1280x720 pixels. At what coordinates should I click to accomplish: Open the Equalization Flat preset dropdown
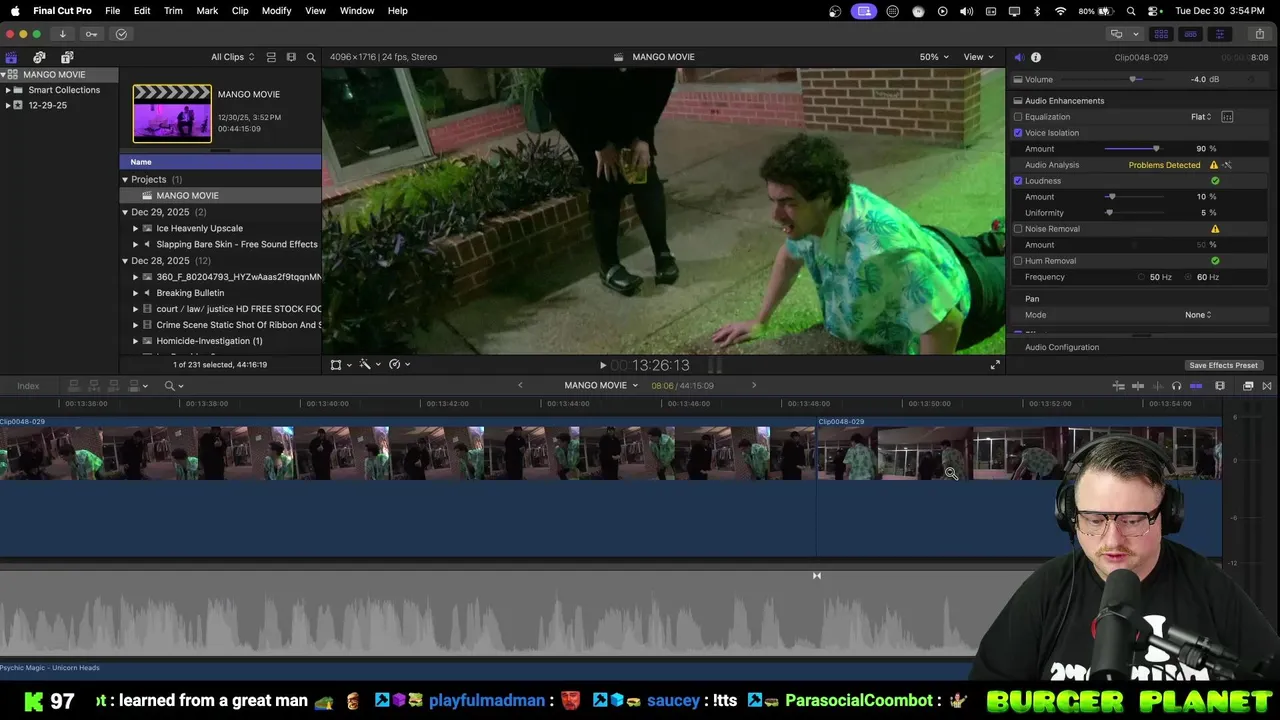pos(1201,117)
